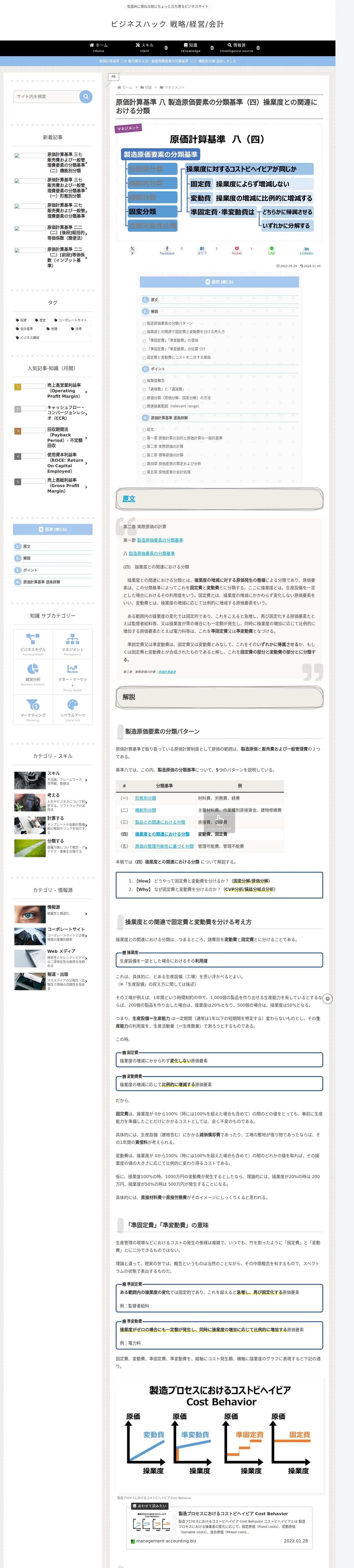The height and width of the screenshot is (1568, 354).
Task: Open popular article 売上高営業利益率 Operating Profit Margin
Action: pos(53,391)
